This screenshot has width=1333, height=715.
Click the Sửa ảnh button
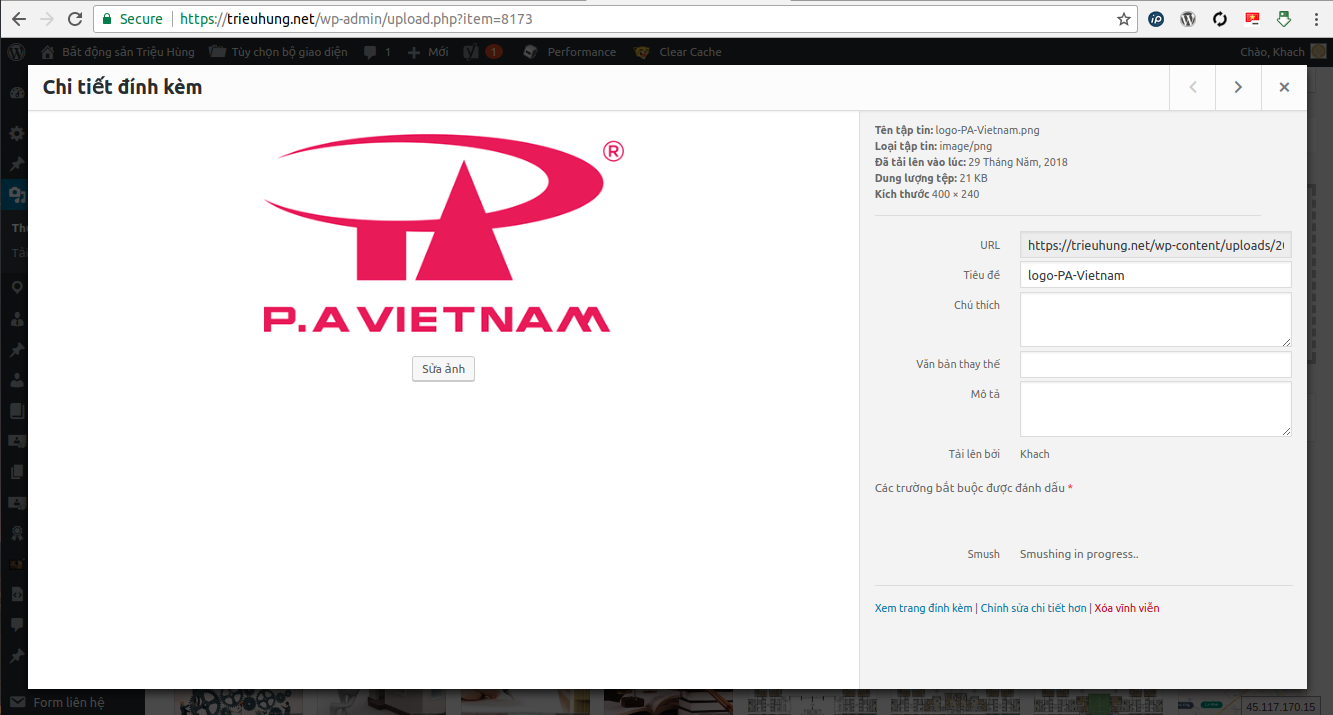point(443,369)
